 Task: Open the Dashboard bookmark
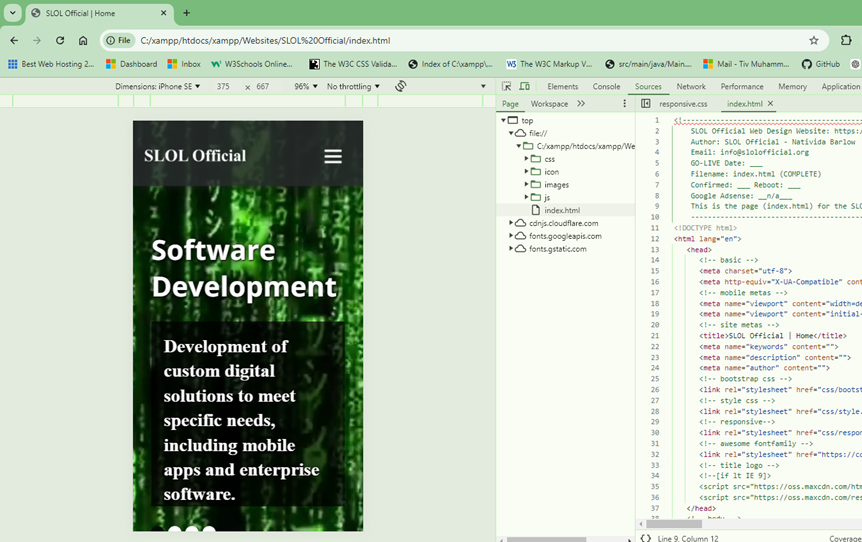(132, 64)
